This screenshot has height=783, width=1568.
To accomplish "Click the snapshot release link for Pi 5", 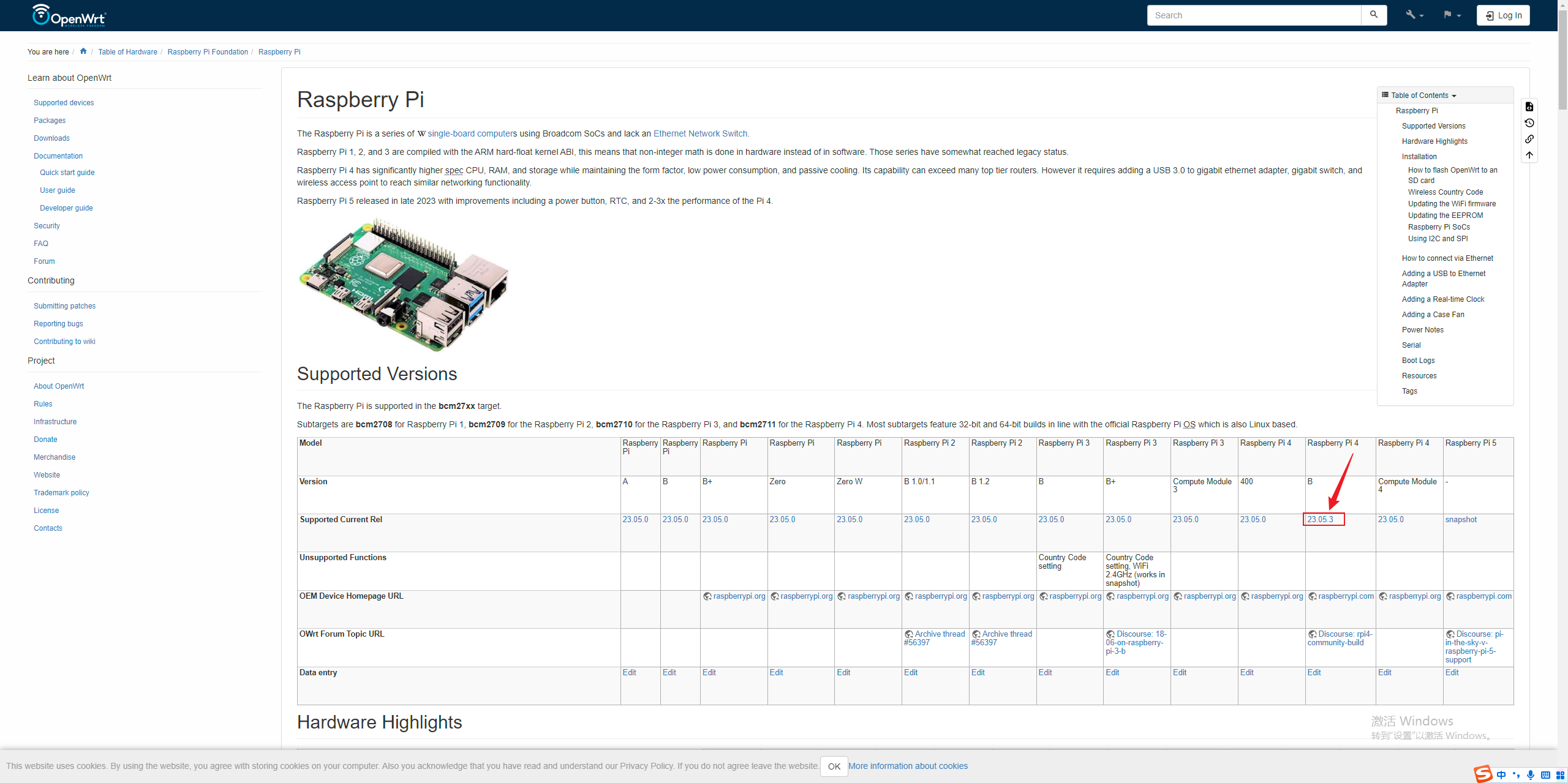I will pyautogui.click(x=1461, y=520).
